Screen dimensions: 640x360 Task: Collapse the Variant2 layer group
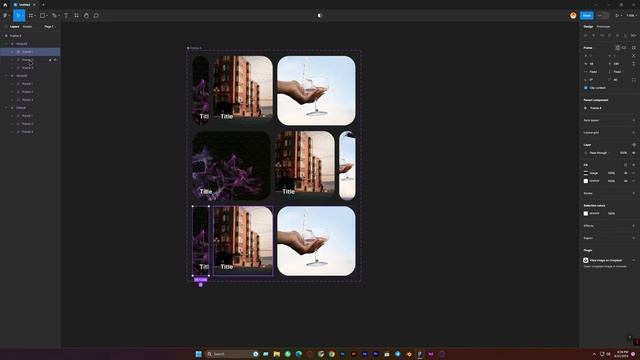click(7, 76)
